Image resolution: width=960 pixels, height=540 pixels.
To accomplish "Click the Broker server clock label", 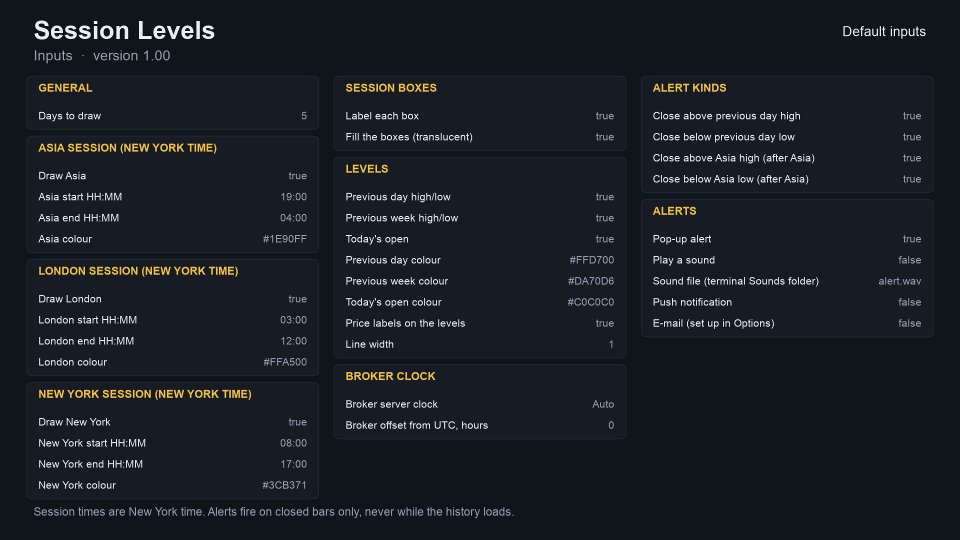I will pyautogui.click(x=392, y=404).
